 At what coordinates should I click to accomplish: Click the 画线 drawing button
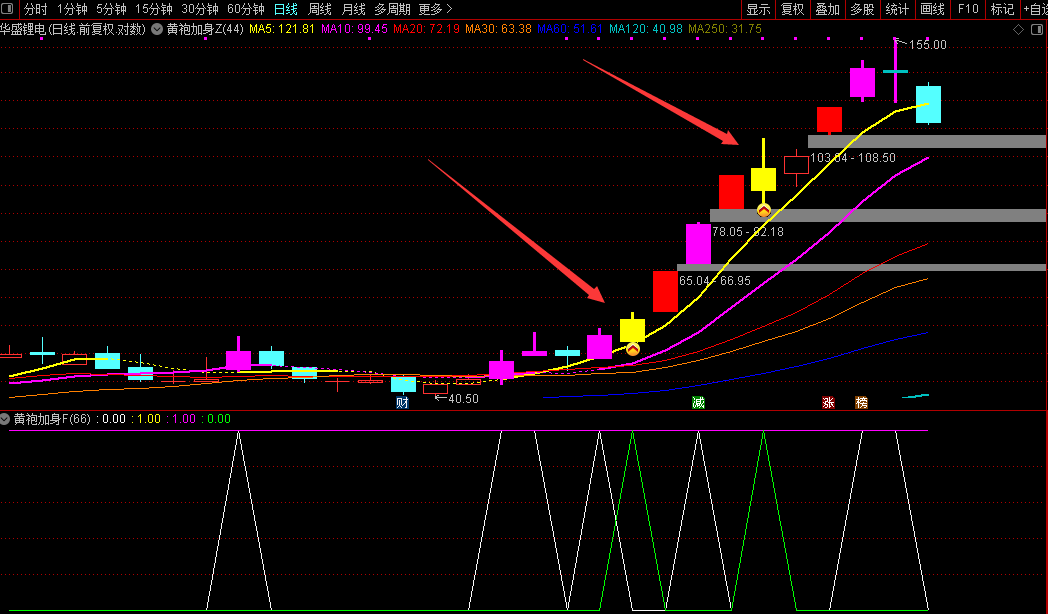pyautogui.click(x=931, y=9)
